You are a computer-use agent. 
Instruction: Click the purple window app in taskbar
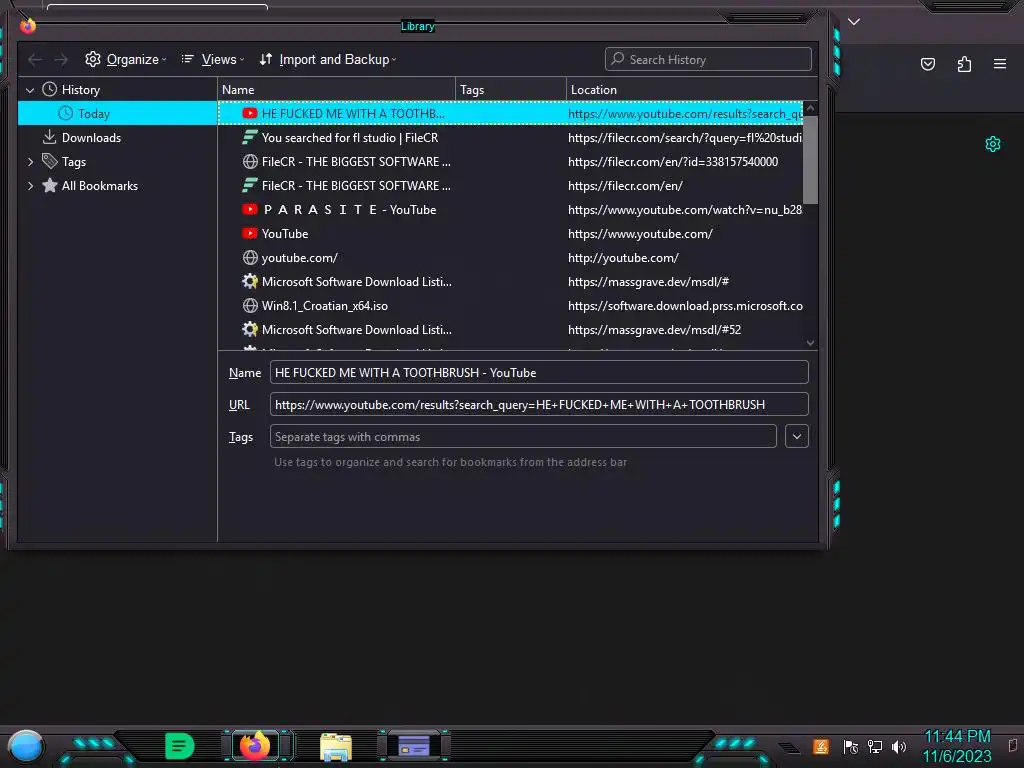point(413,746)
